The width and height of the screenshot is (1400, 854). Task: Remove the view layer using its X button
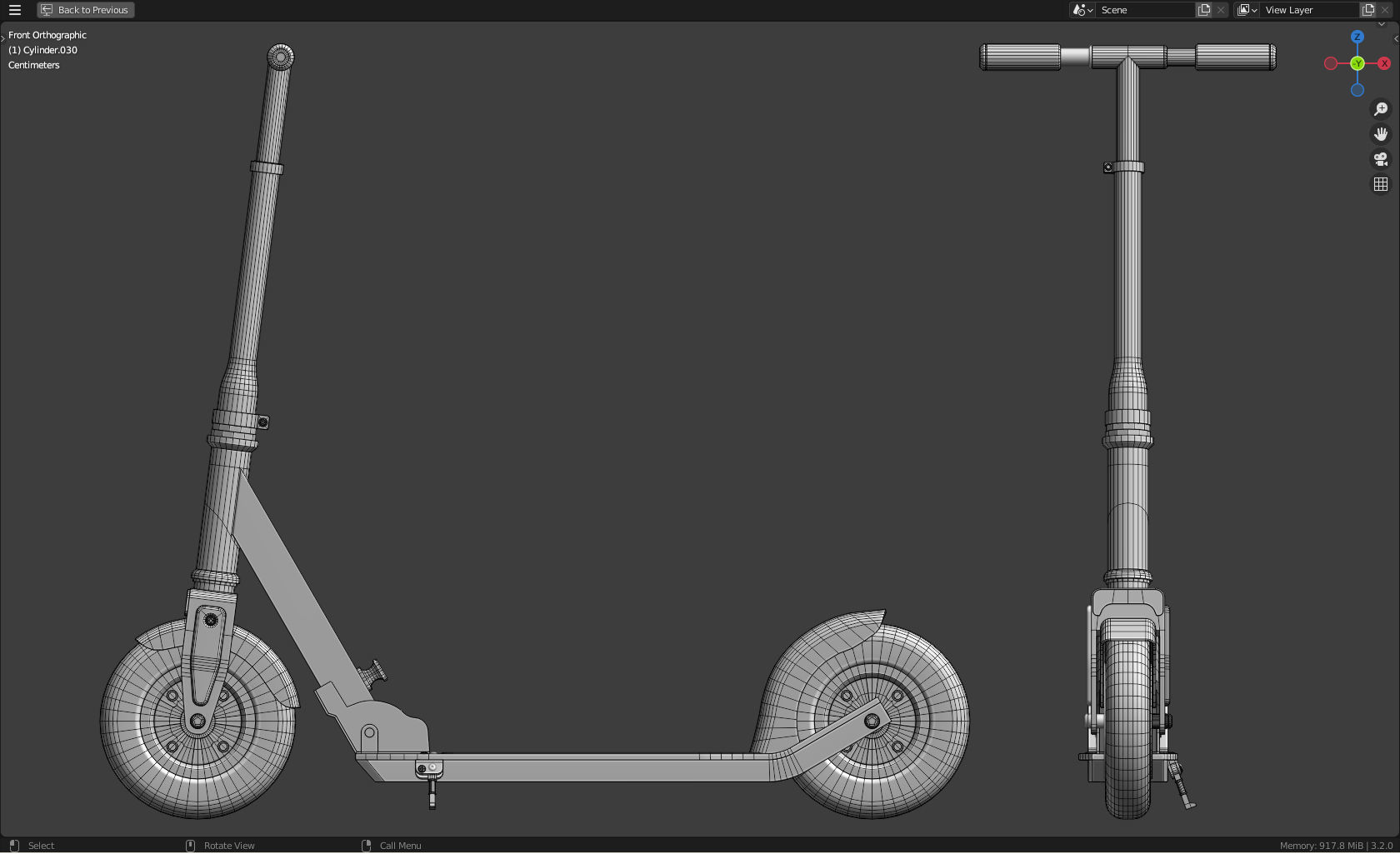click(x=1385, y=10)
